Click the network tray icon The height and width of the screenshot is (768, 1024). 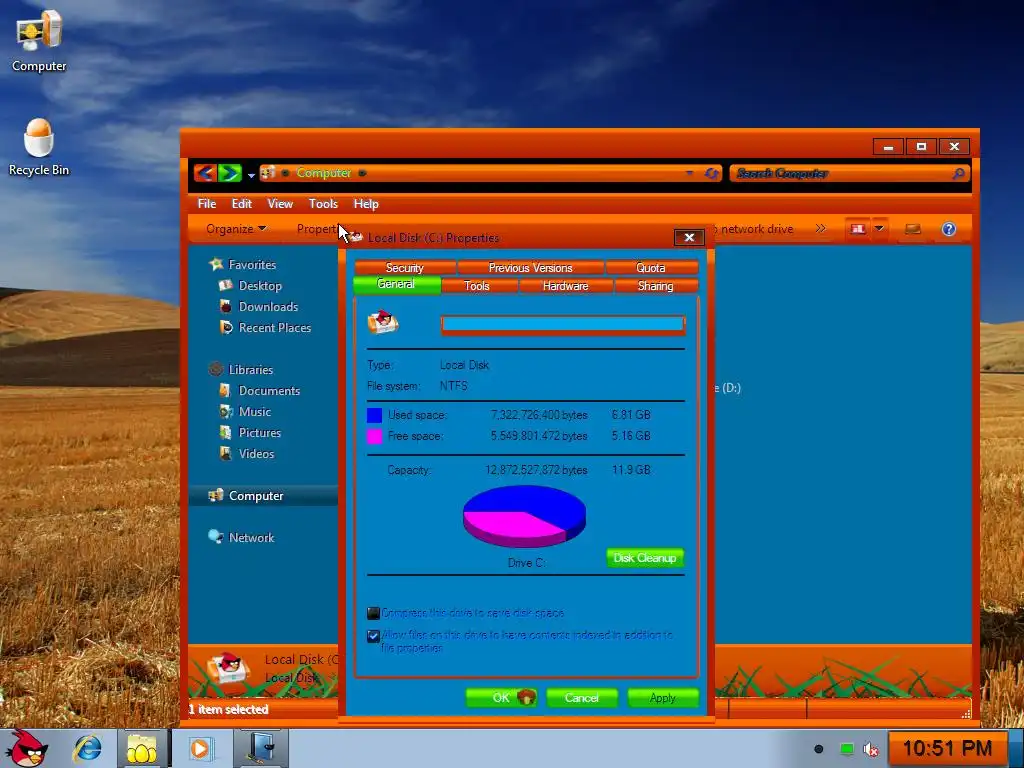click(846, 749)
